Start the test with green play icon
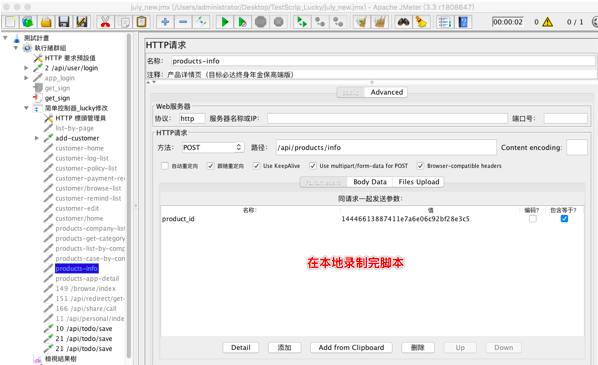 225,22
